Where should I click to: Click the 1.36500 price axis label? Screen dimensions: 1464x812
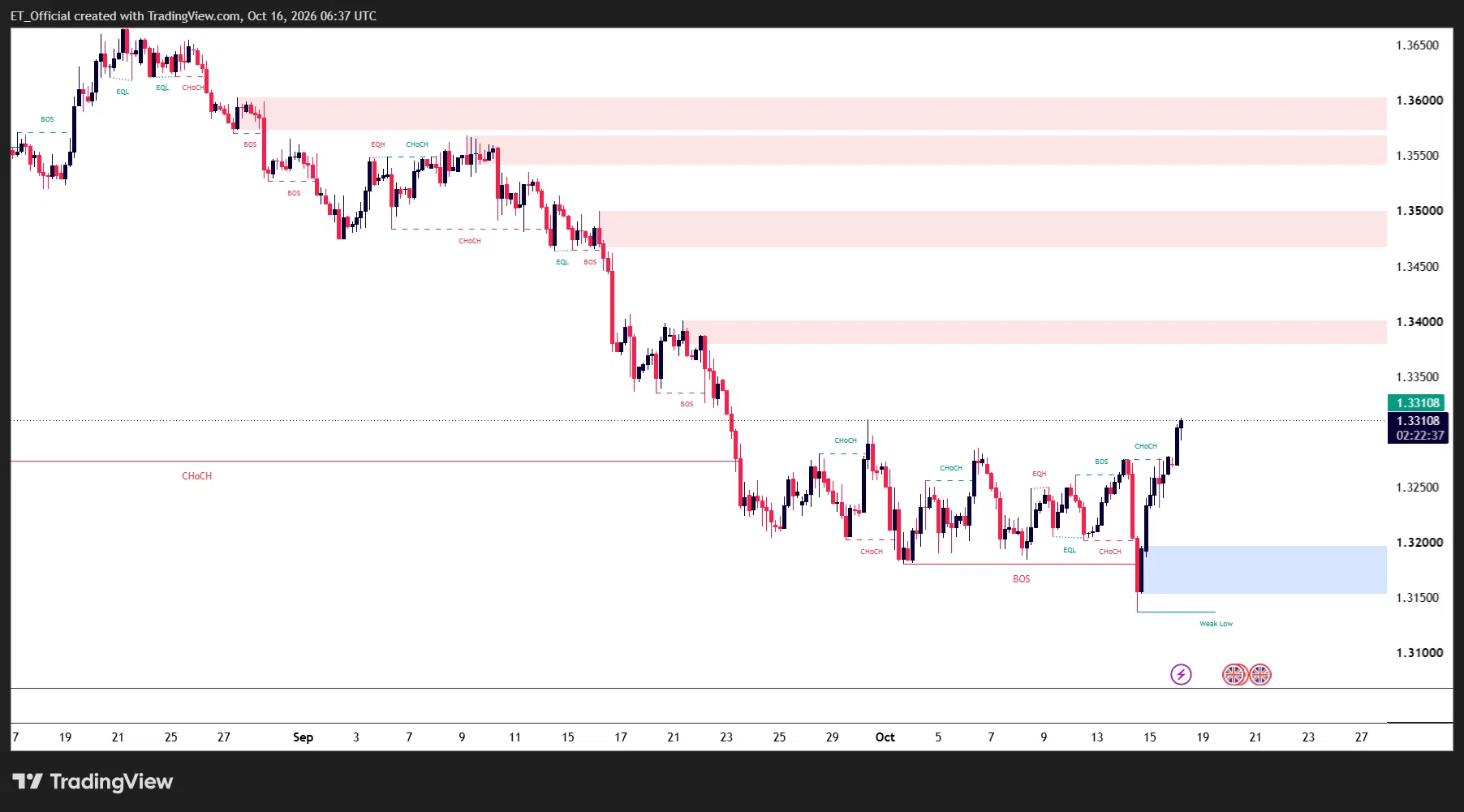pos(1418,45)
